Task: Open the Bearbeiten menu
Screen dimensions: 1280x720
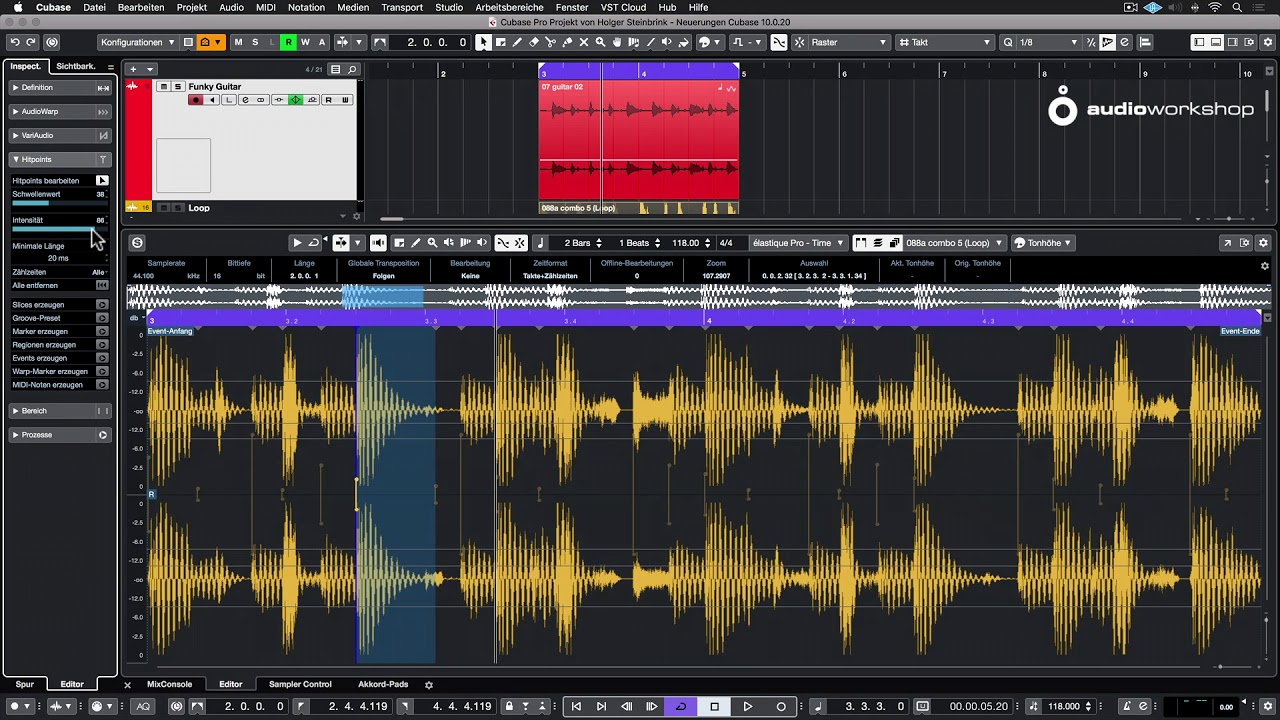Action: (x=141, y=7)
